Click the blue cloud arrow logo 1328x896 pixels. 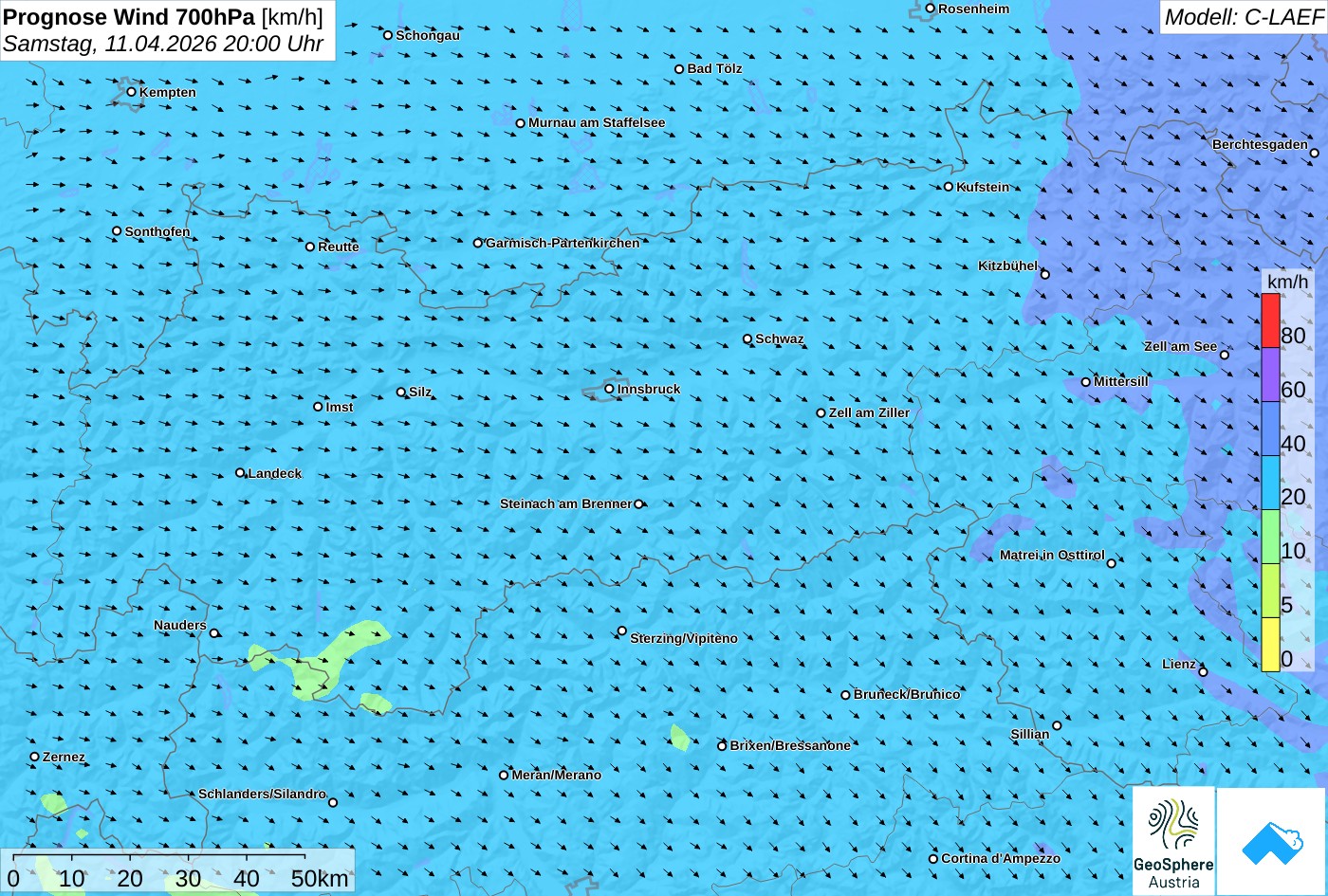coord(1272,841)
